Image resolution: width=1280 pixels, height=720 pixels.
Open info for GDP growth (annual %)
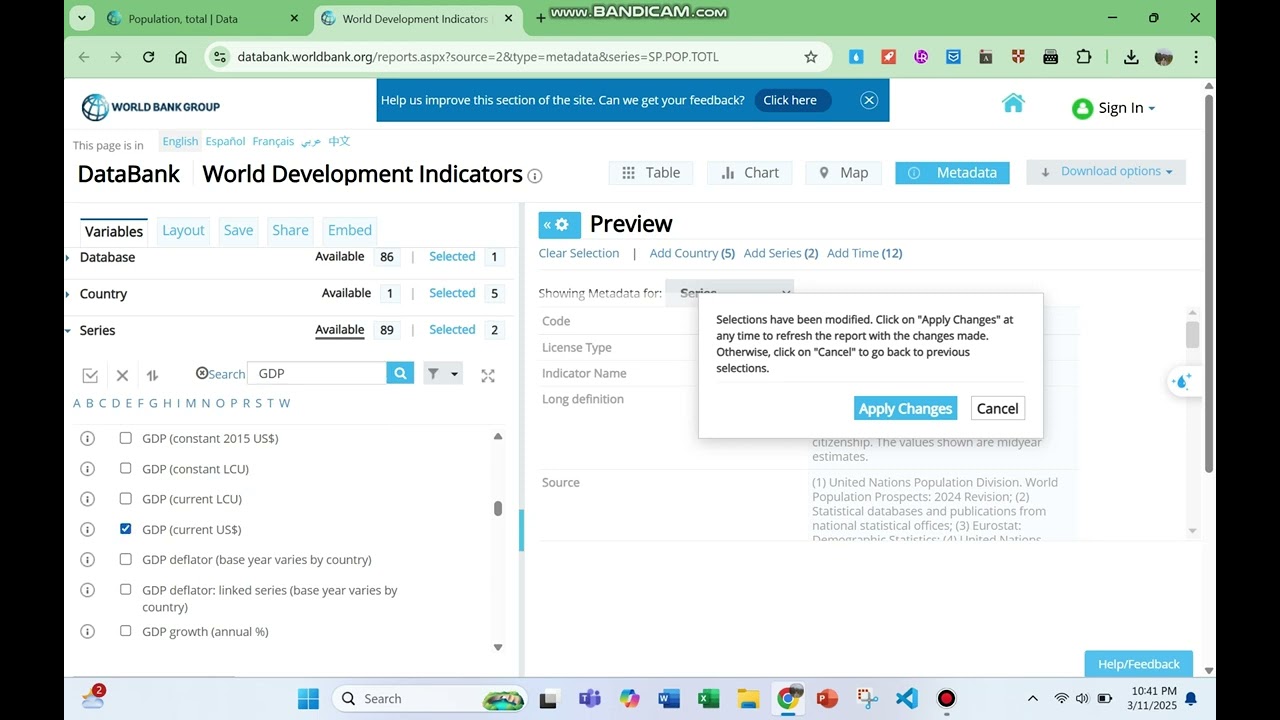(87, 632)
